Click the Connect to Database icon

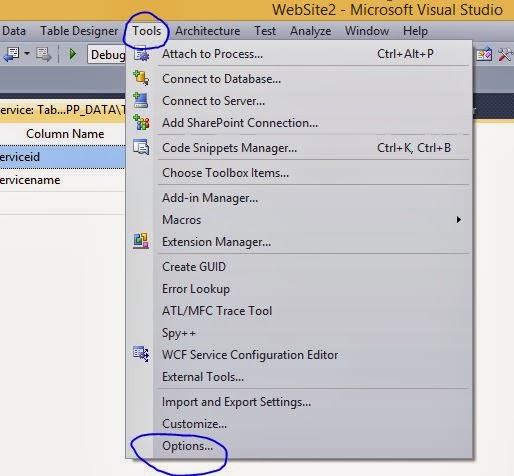141,78
